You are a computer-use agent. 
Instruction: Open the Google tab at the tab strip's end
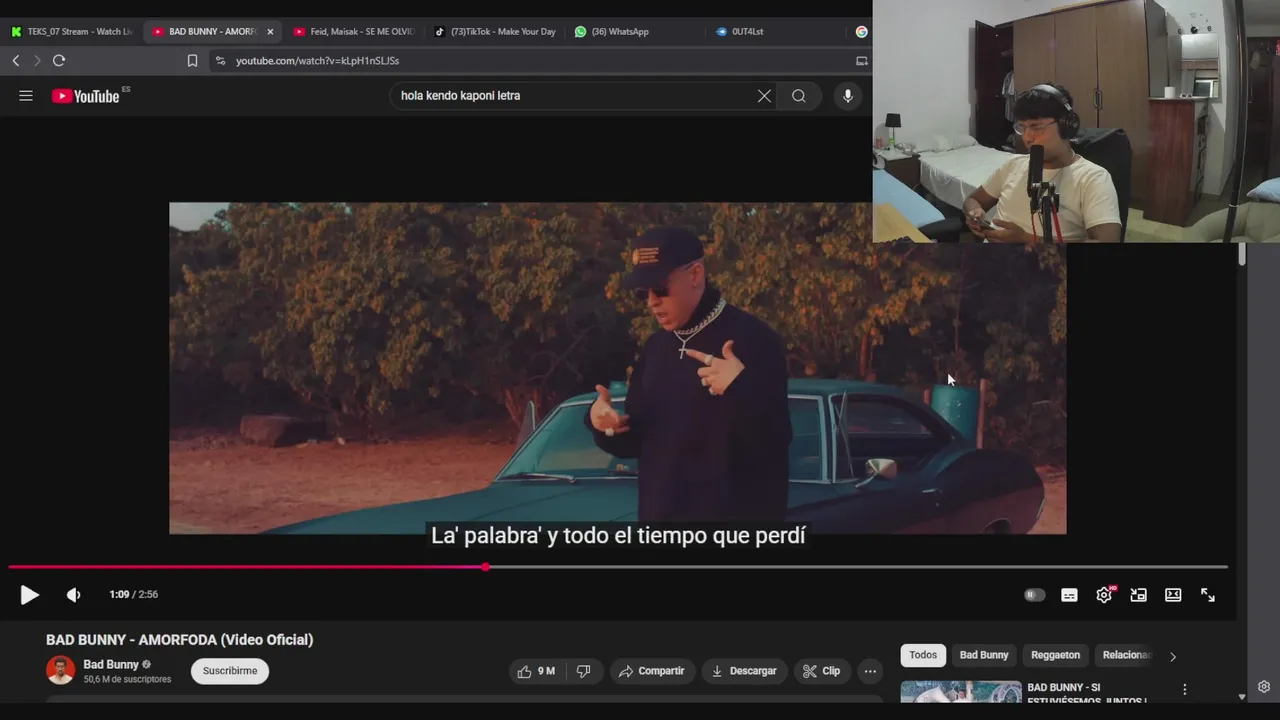point(861,32)
